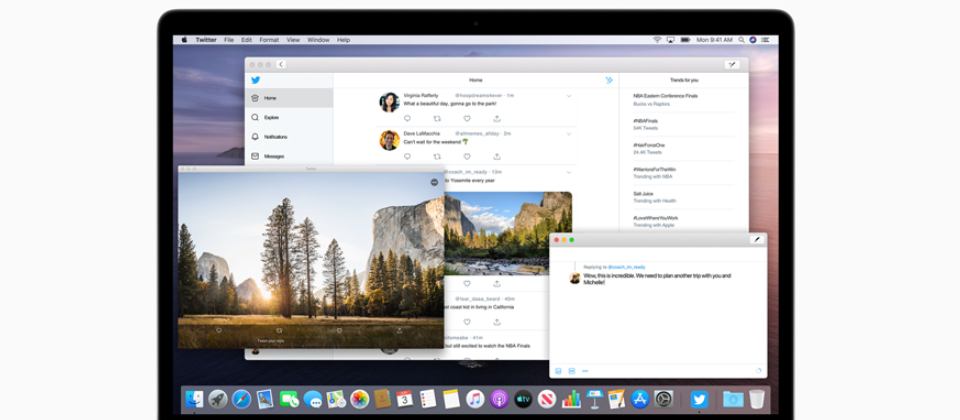Open the Help menu
Image resolution: width=960 pixels, height=420 pixels.
coord(343,40)
